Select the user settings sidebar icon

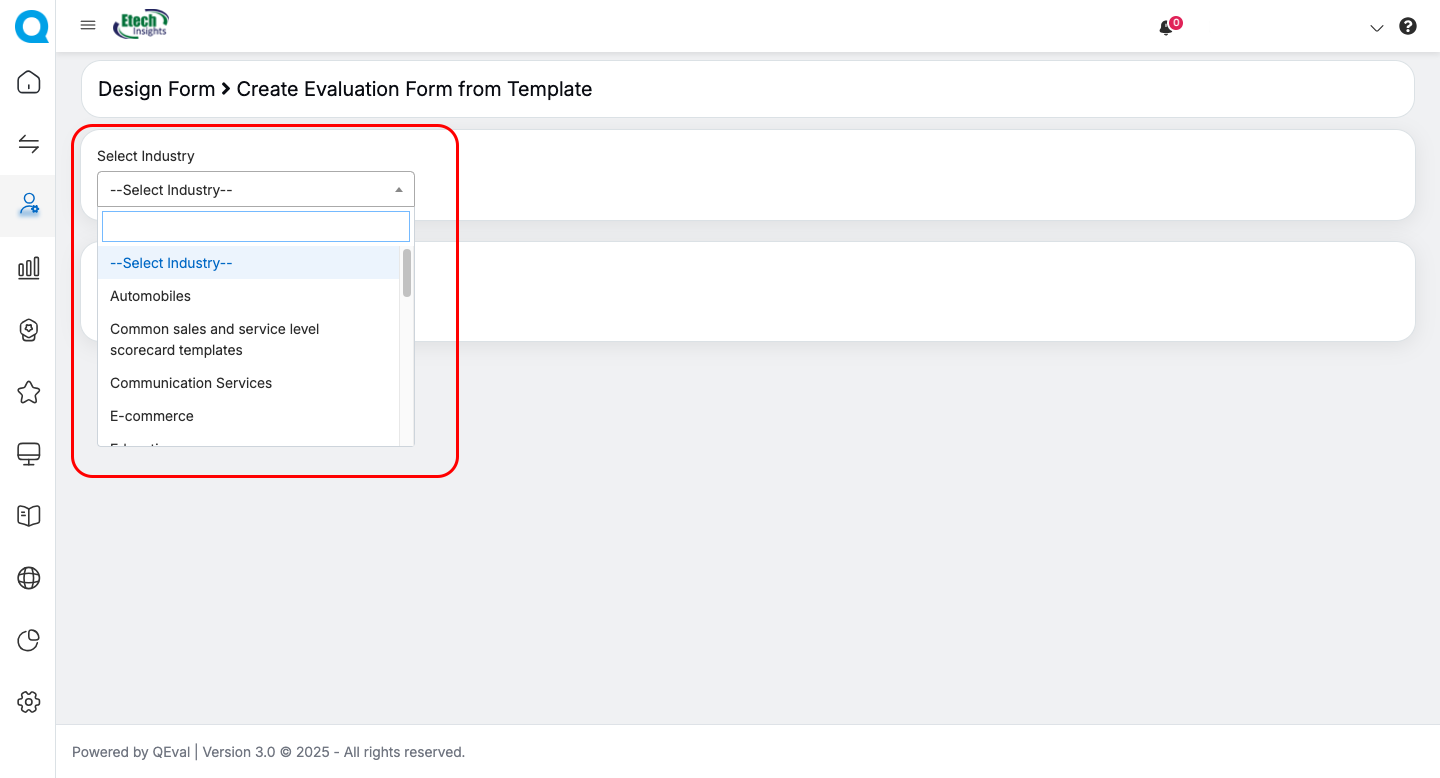pos(29,205)
